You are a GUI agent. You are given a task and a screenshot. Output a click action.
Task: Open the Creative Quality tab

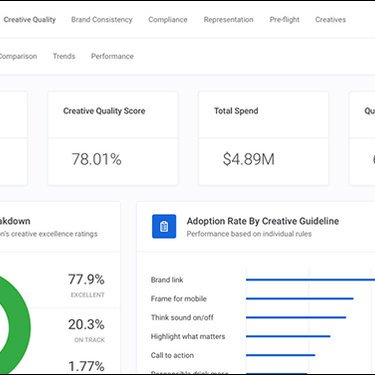(x=29, y=20)
